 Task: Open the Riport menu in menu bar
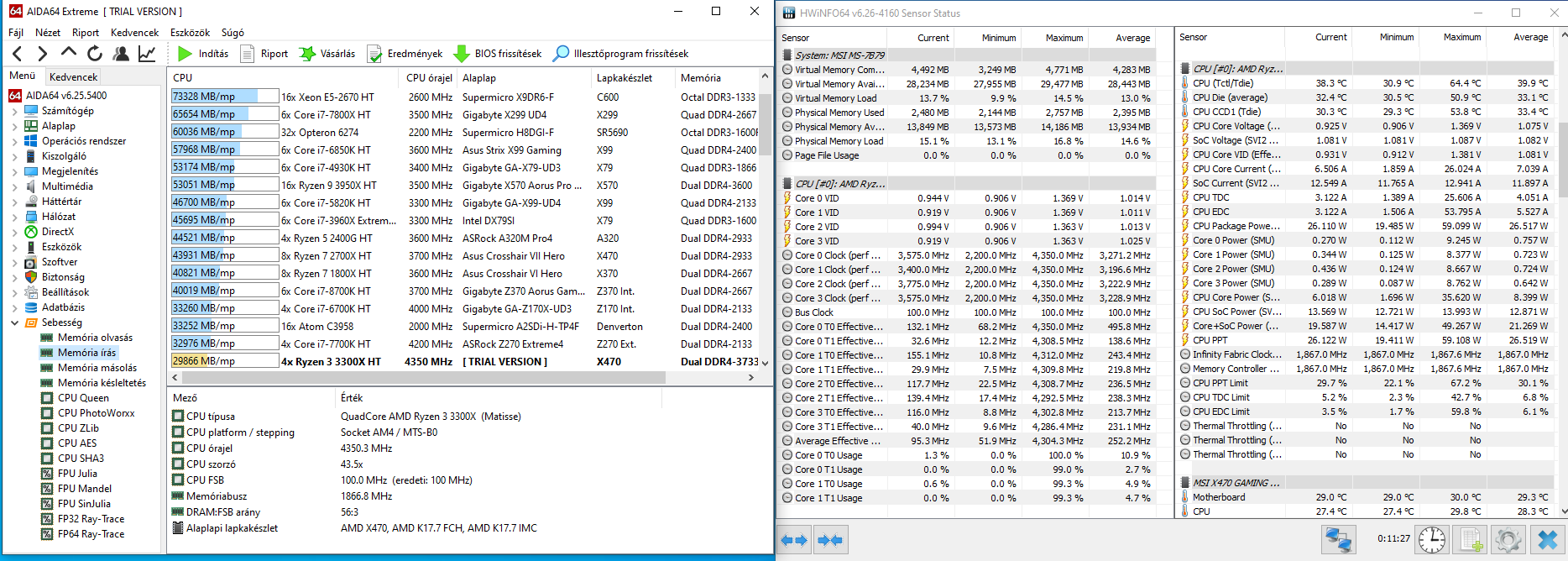click(86, 33)
